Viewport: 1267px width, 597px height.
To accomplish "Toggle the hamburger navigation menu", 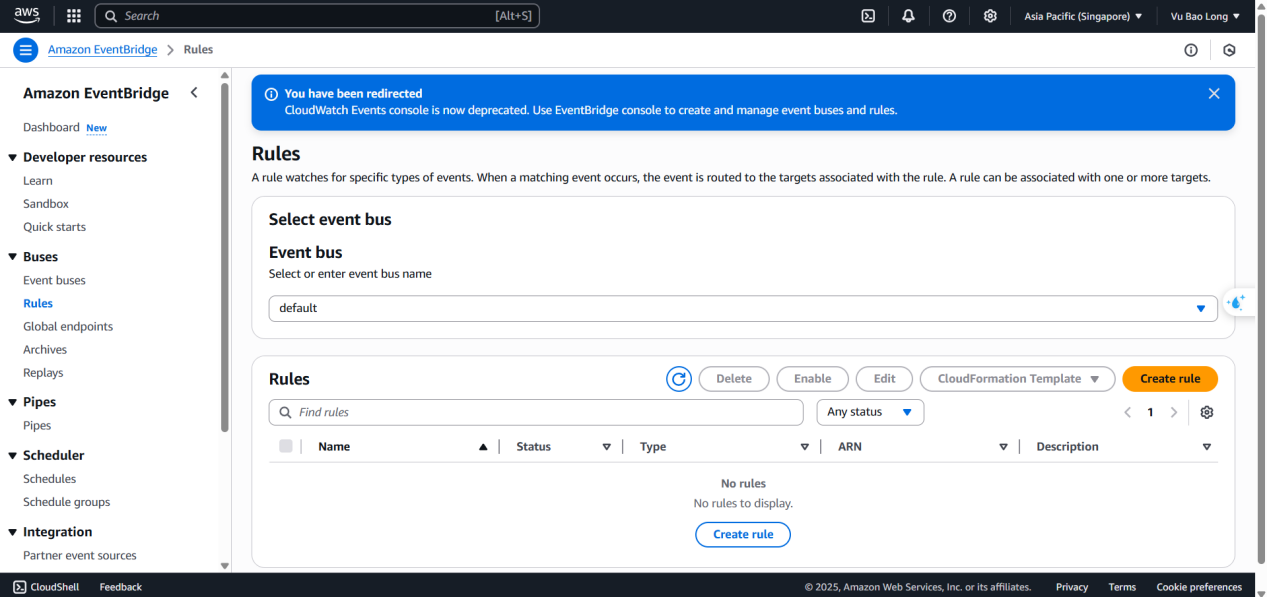I will pyautogui.click(x=27, y=50).
